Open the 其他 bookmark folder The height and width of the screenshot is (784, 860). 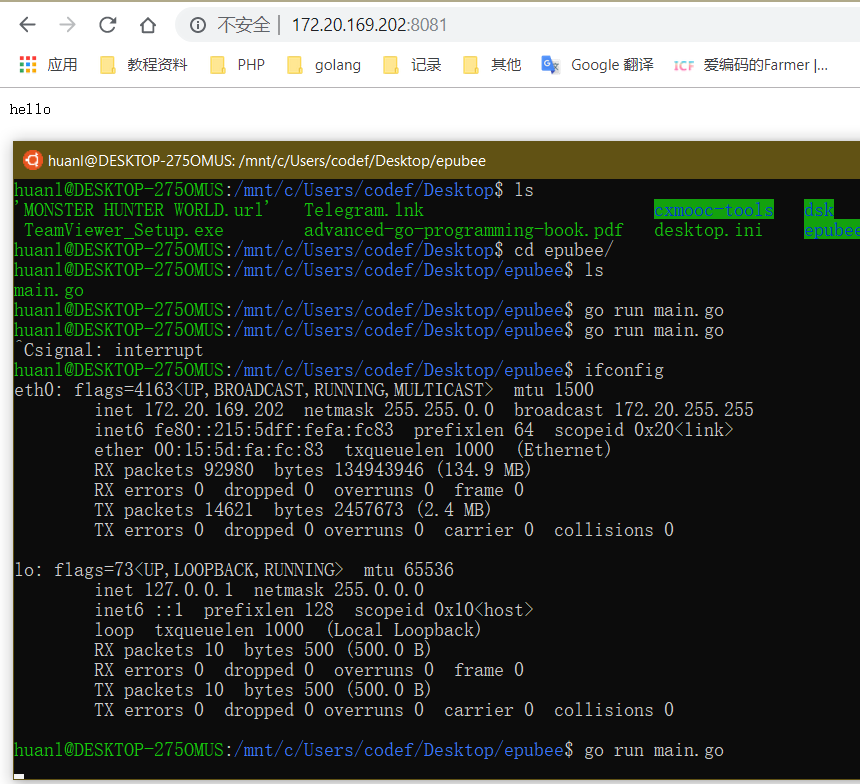point(493,65)
